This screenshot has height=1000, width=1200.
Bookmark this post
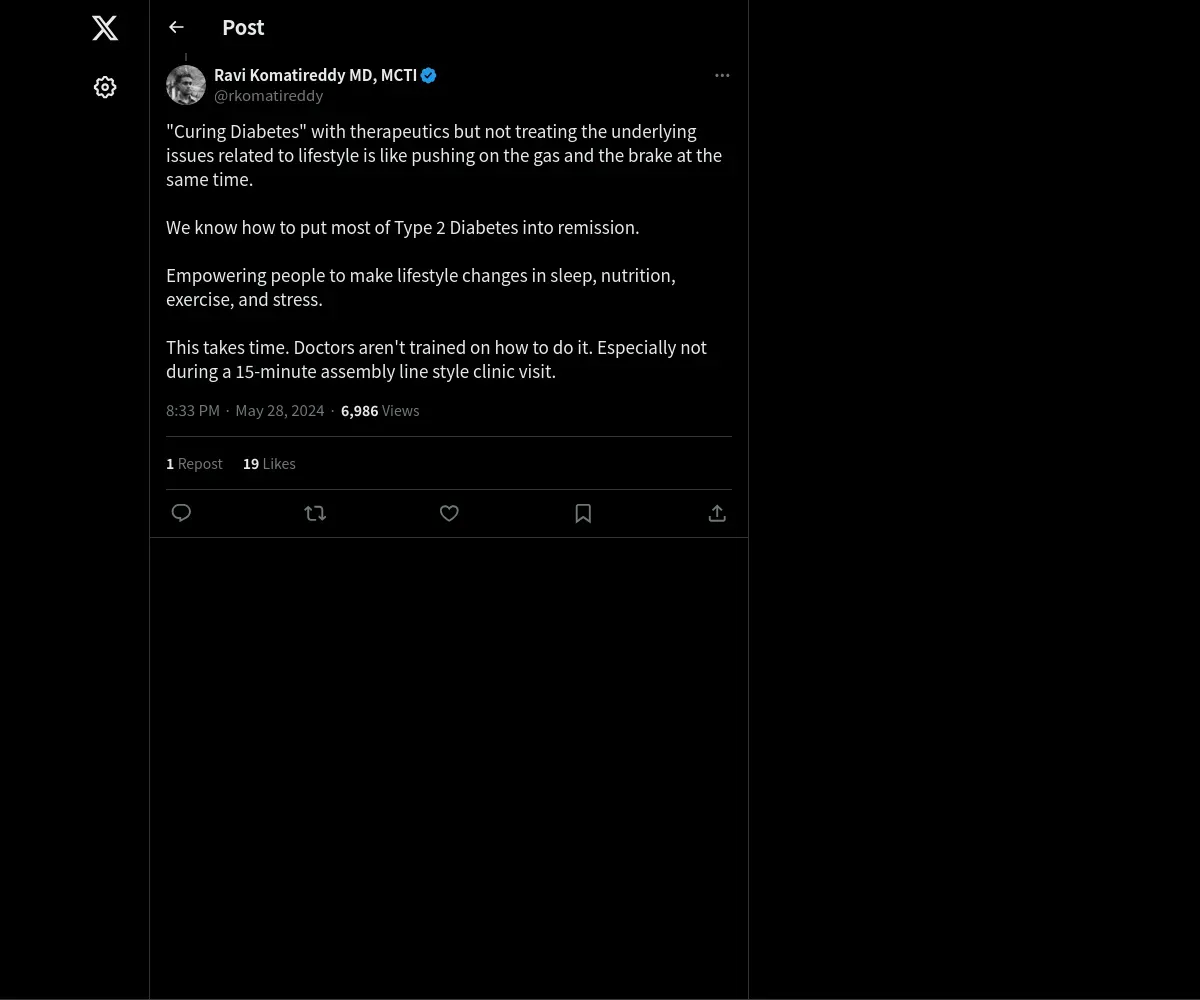(x=583, y=513)
